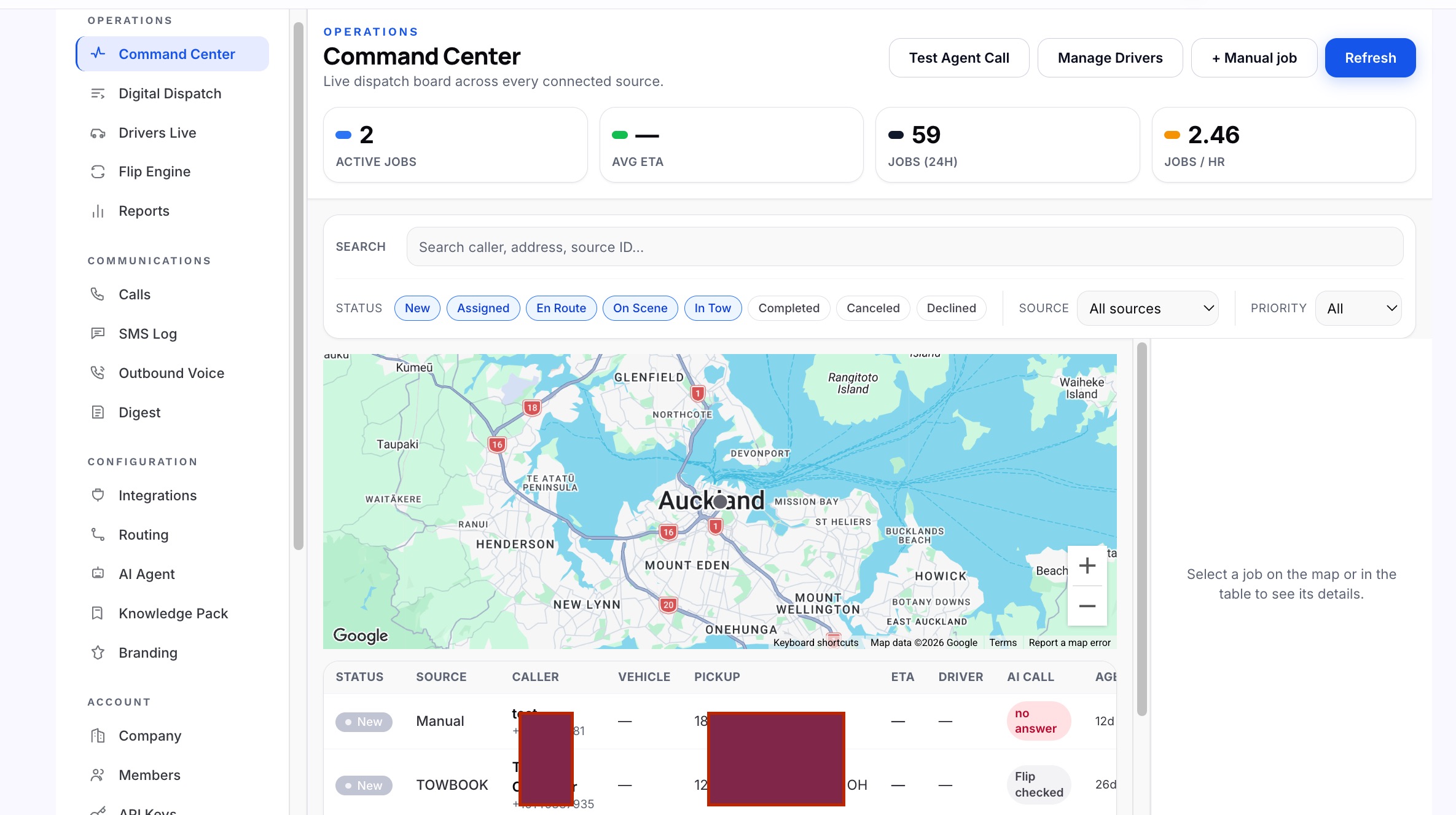Open Digital Dispatch in sidebar
Viewport: 1456px width, 815px height.
(172, 93)
